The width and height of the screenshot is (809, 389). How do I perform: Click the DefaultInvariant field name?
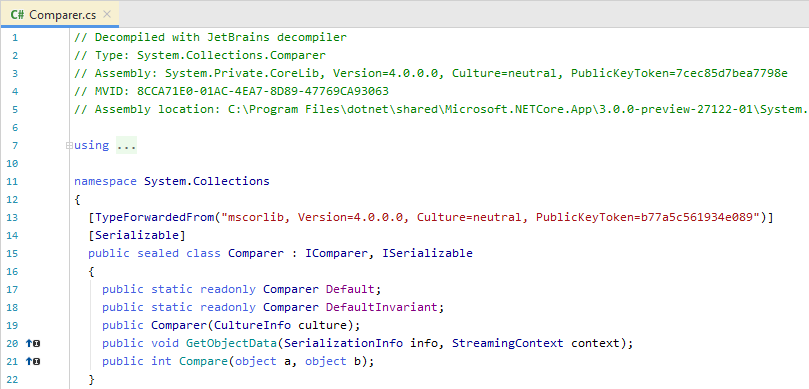382,307
